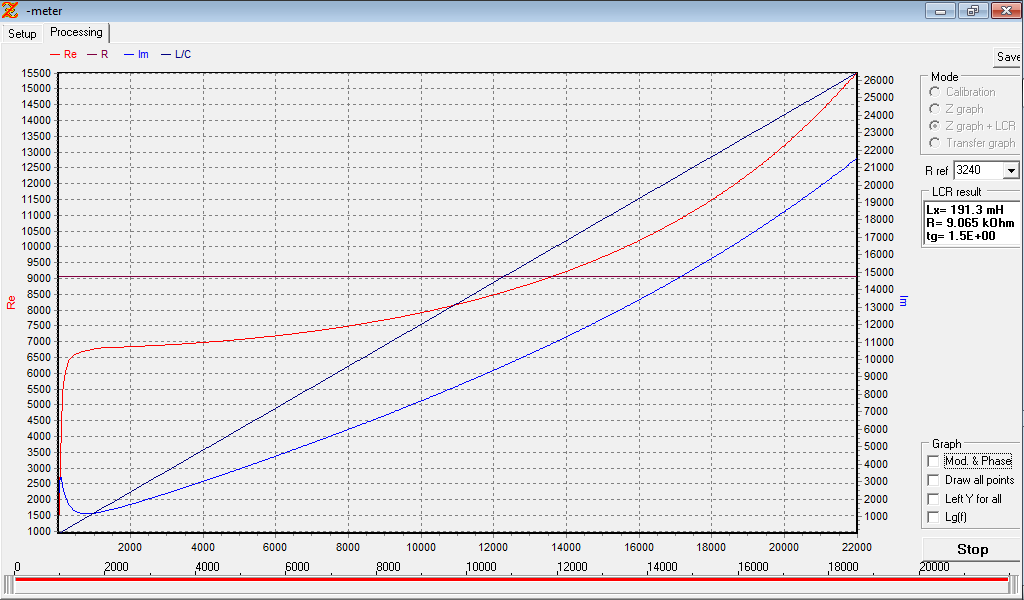Click the Stop button
This screenshot has height=600, width=1024.
click(972, 550)
